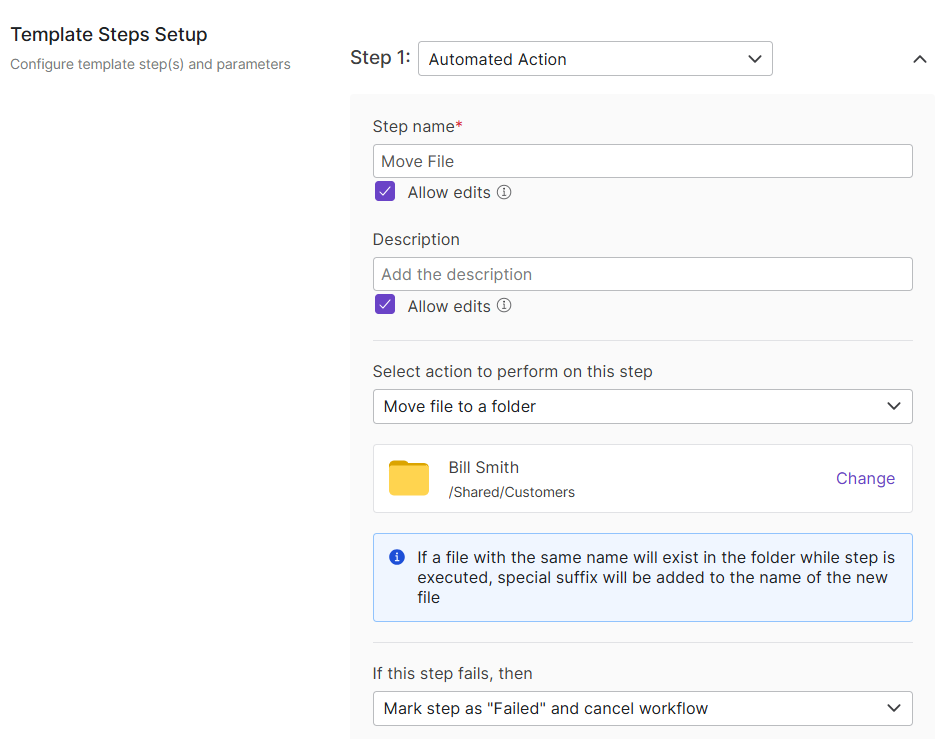Click the arrow in the Automated Action selector
Image resolution: width=947 pixels, height=739 pixels.
(755, 59)
